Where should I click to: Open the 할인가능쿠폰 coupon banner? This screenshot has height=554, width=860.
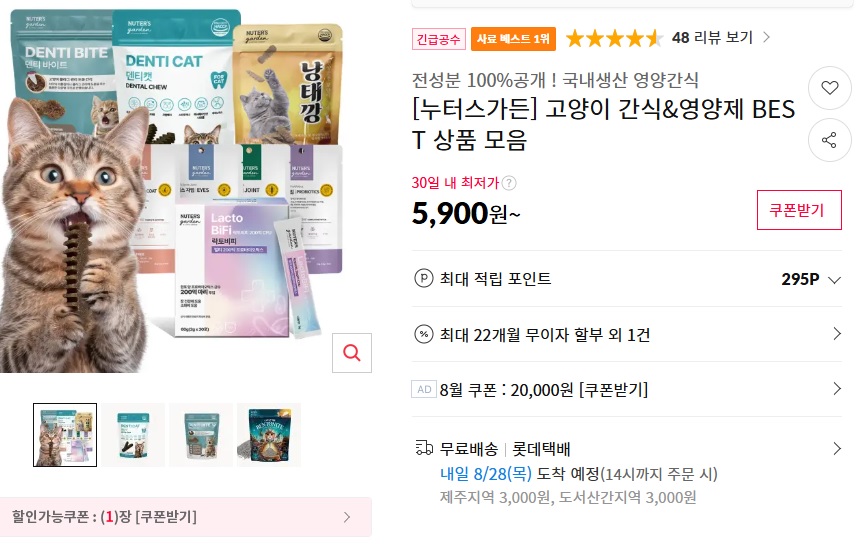pyautogui.click(x=186, y=517)
